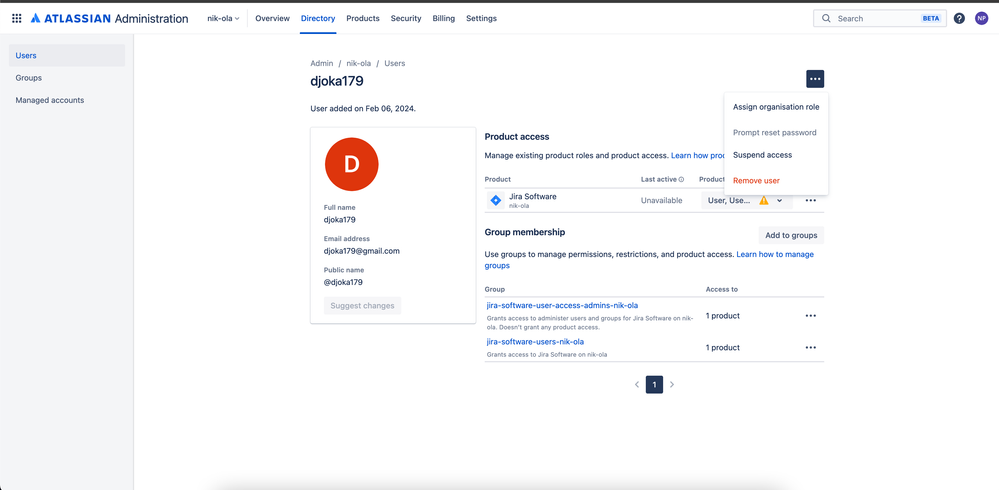Open Learn how to manage groups link
This screenshot has height=490, width=999.
coord(649,260)
